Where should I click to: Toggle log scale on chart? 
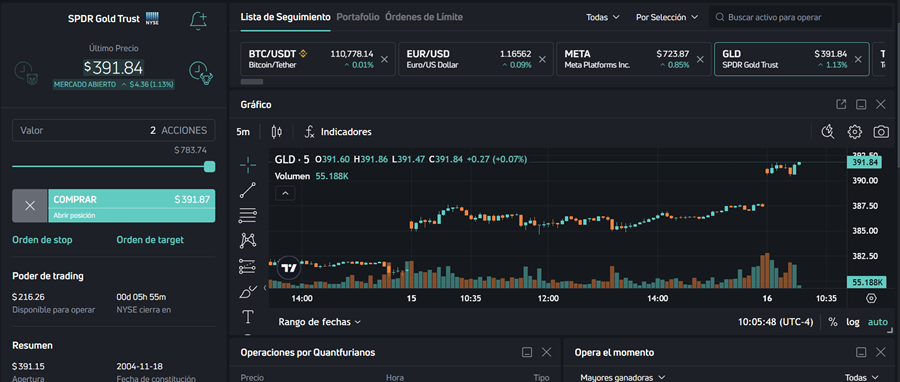853,322
